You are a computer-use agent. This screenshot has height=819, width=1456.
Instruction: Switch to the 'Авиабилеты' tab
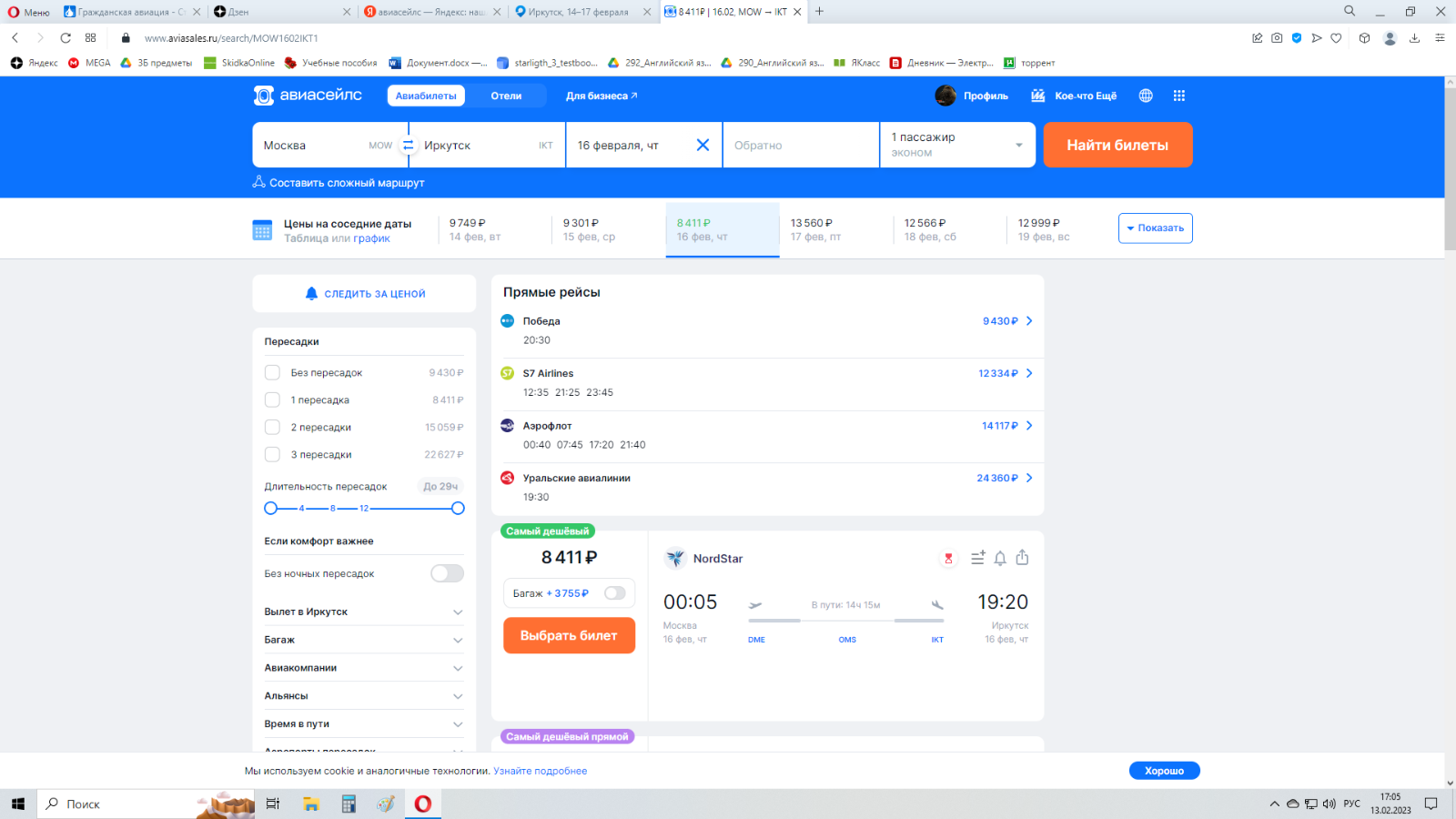click(x=426, y=96)
